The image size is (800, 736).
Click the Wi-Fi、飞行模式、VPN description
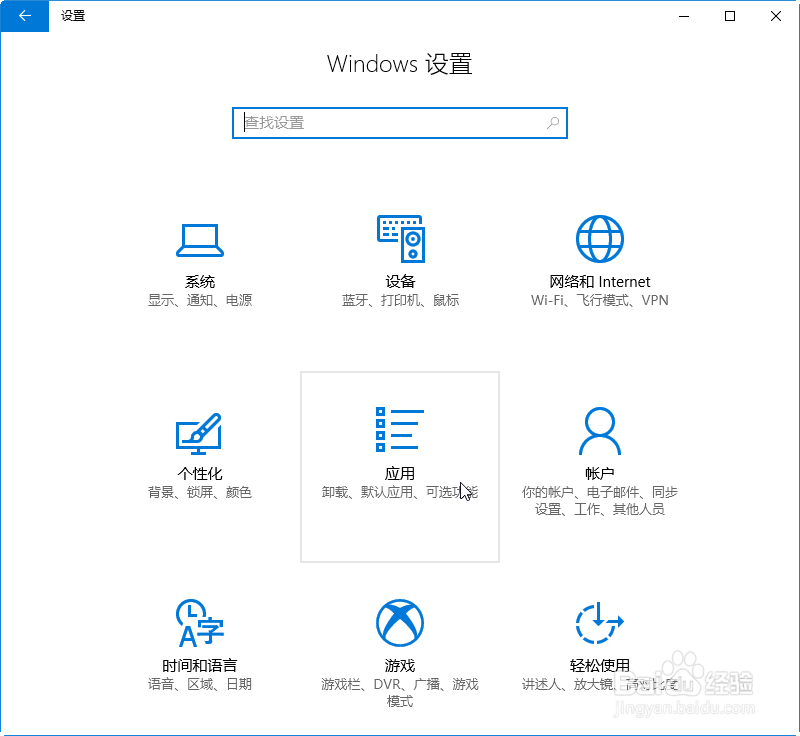tap(599, 300)
